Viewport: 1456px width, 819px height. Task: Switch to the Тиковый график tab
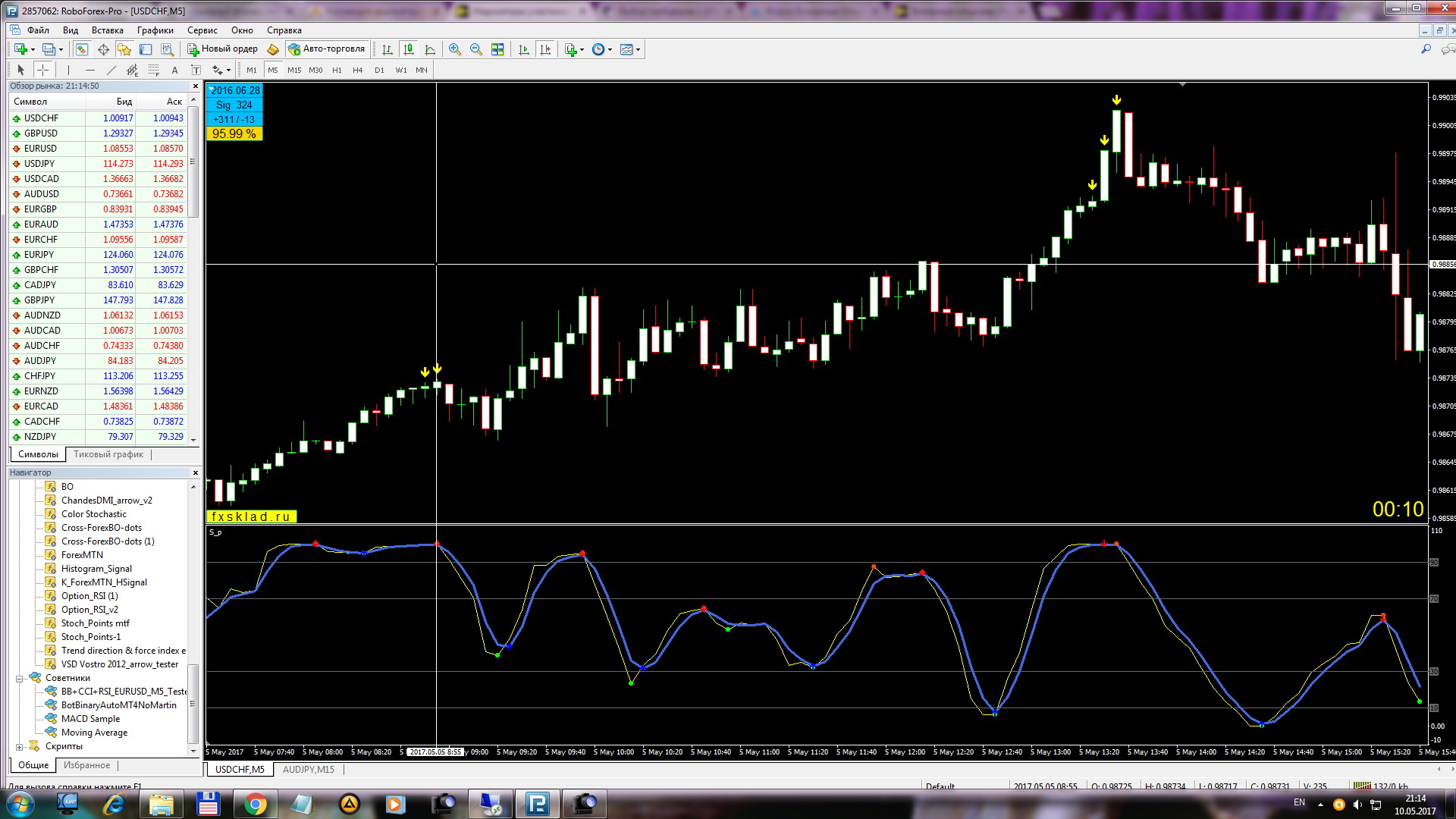(x=108, y=454)
